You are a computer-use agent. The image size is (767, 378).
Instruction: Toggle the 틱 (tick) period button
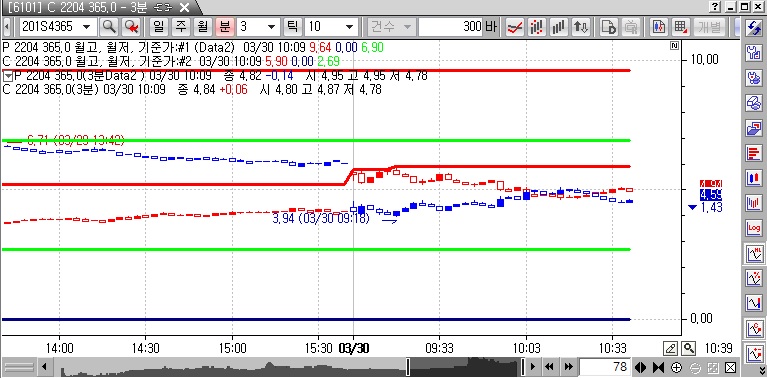tap(292, 26)
